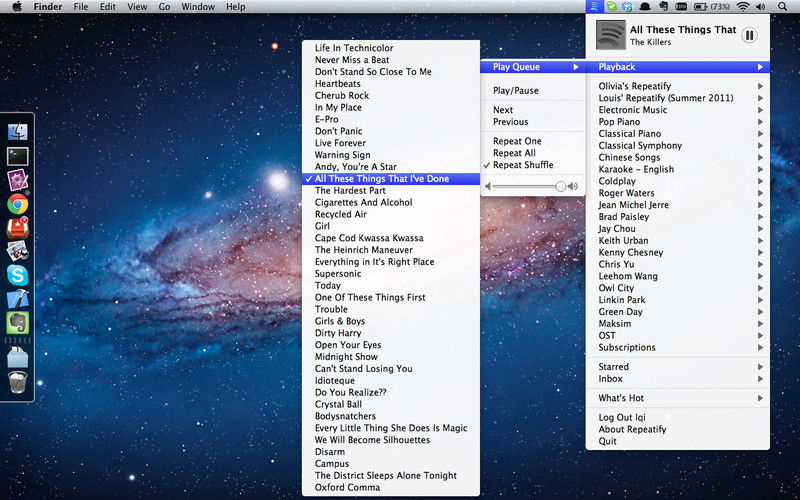
Task: Click the low-volume speaker icon beside the slider
Action: point(487,187)
